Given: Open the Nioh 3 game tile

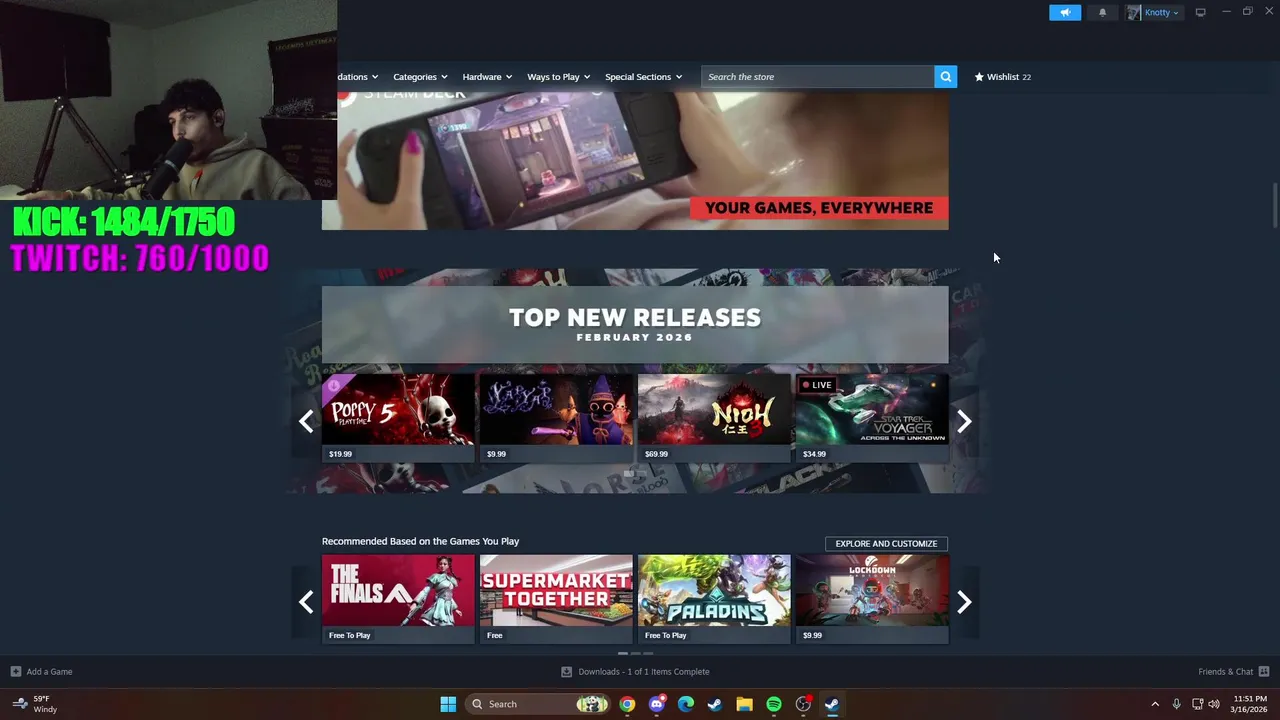Looking at the screenshot, I should pos(714,418).
